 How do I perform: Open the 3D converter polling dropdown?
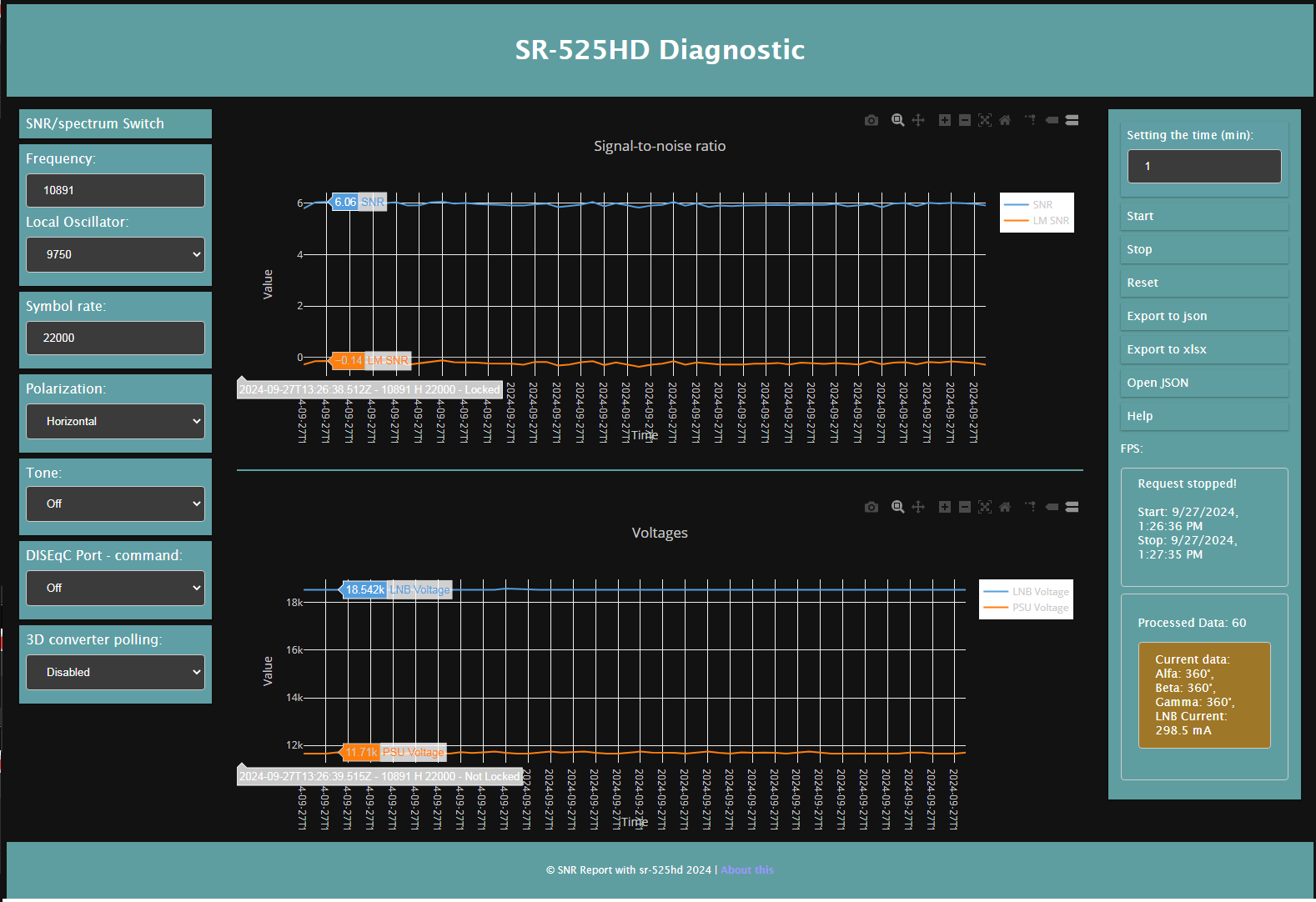(x=115, y=672)
